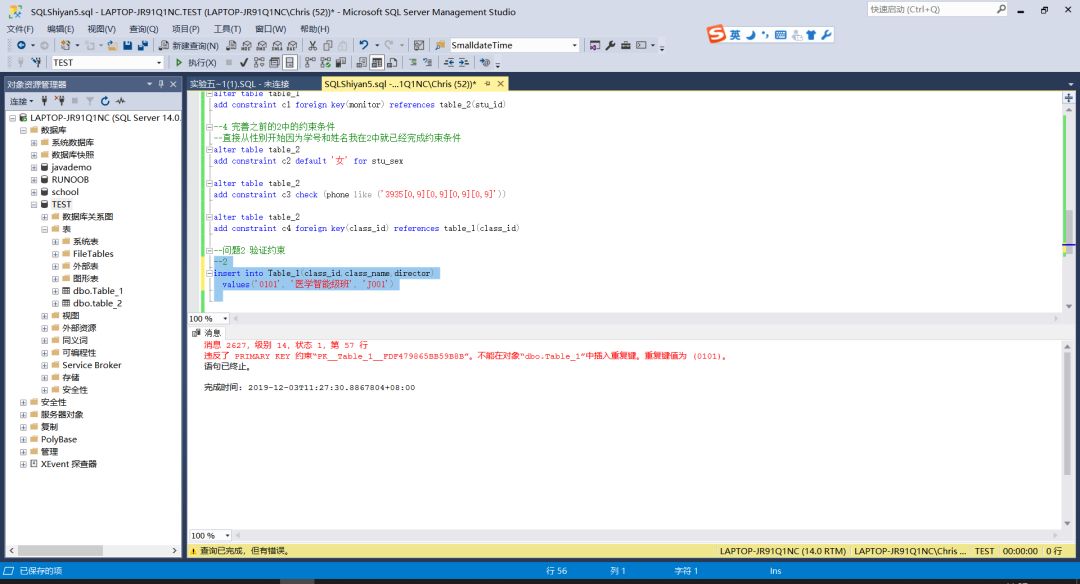Open the 查询(Q) menu
Screen dimensions: 1080x584
coord(143,29)
